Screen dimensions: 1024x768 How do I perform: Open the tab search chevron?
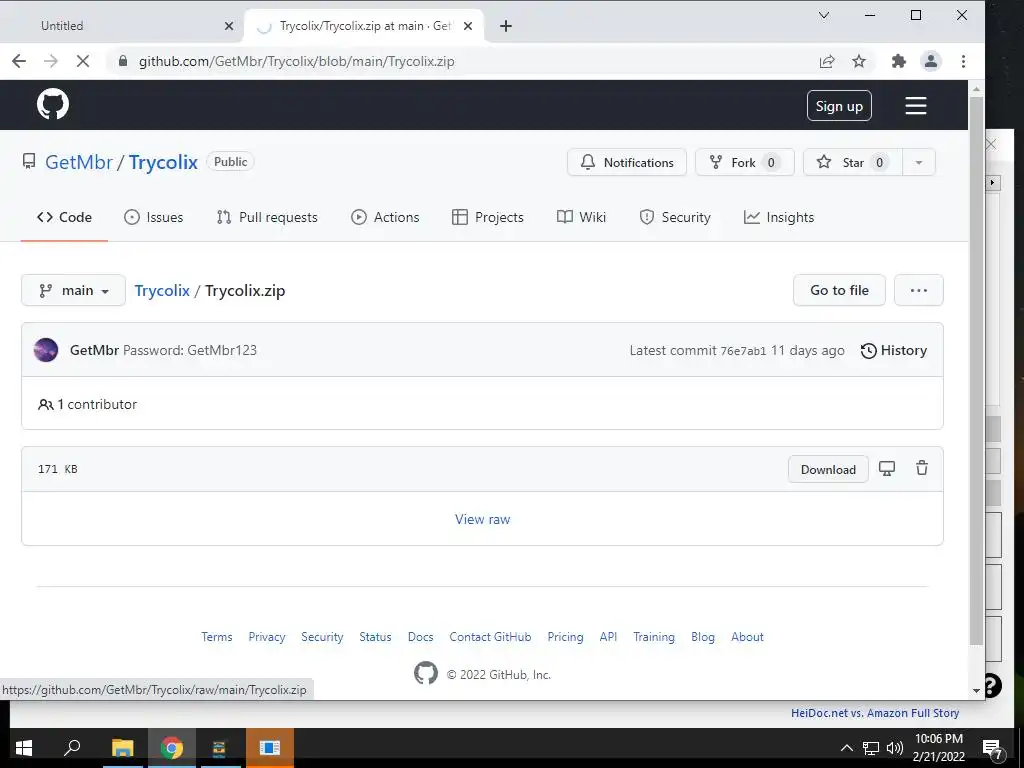point(824,15)
